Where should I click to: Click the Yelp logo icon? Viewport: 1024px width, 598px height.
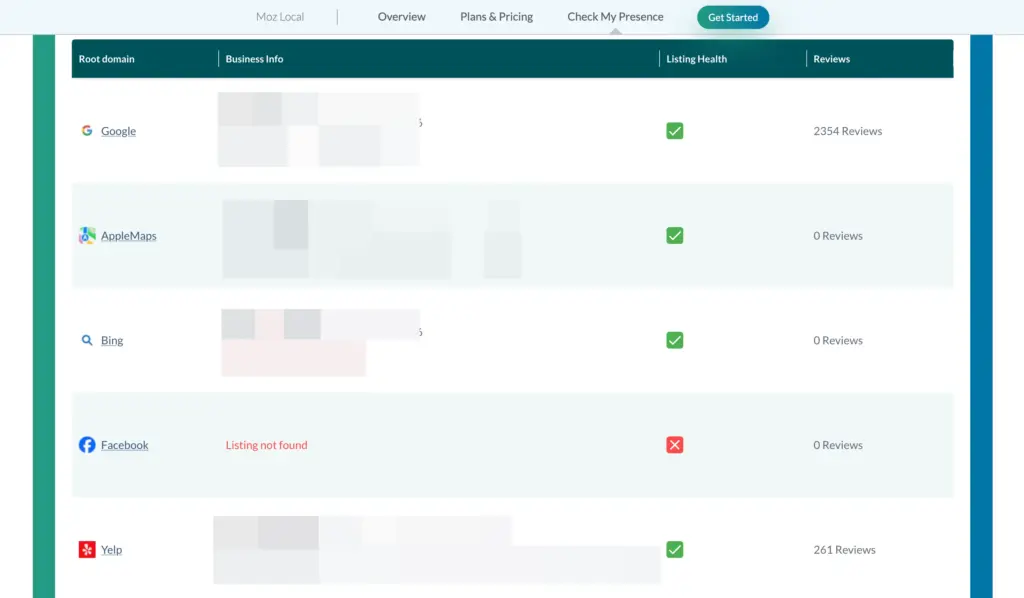click(x=87, y=550)
